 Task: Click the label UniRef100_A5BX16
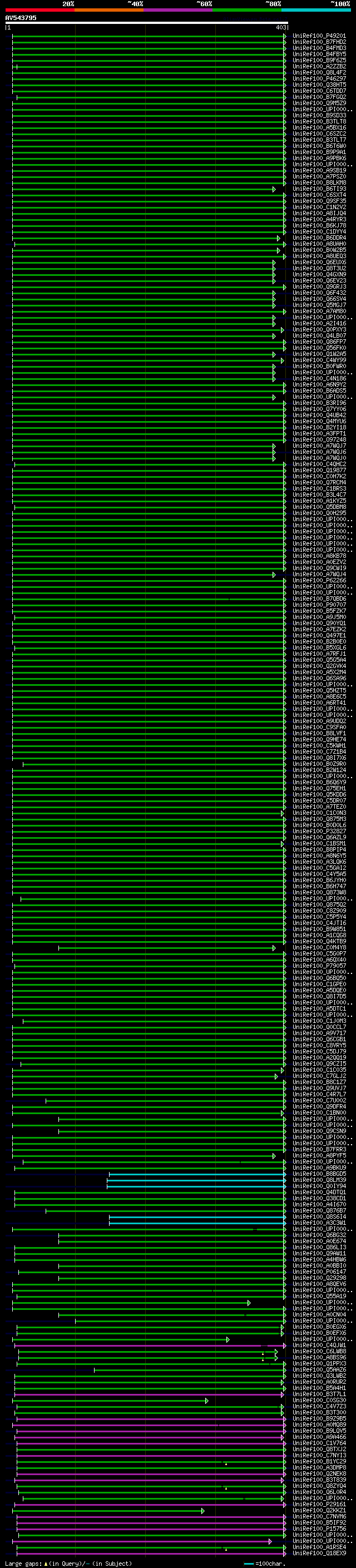point(319,128)
